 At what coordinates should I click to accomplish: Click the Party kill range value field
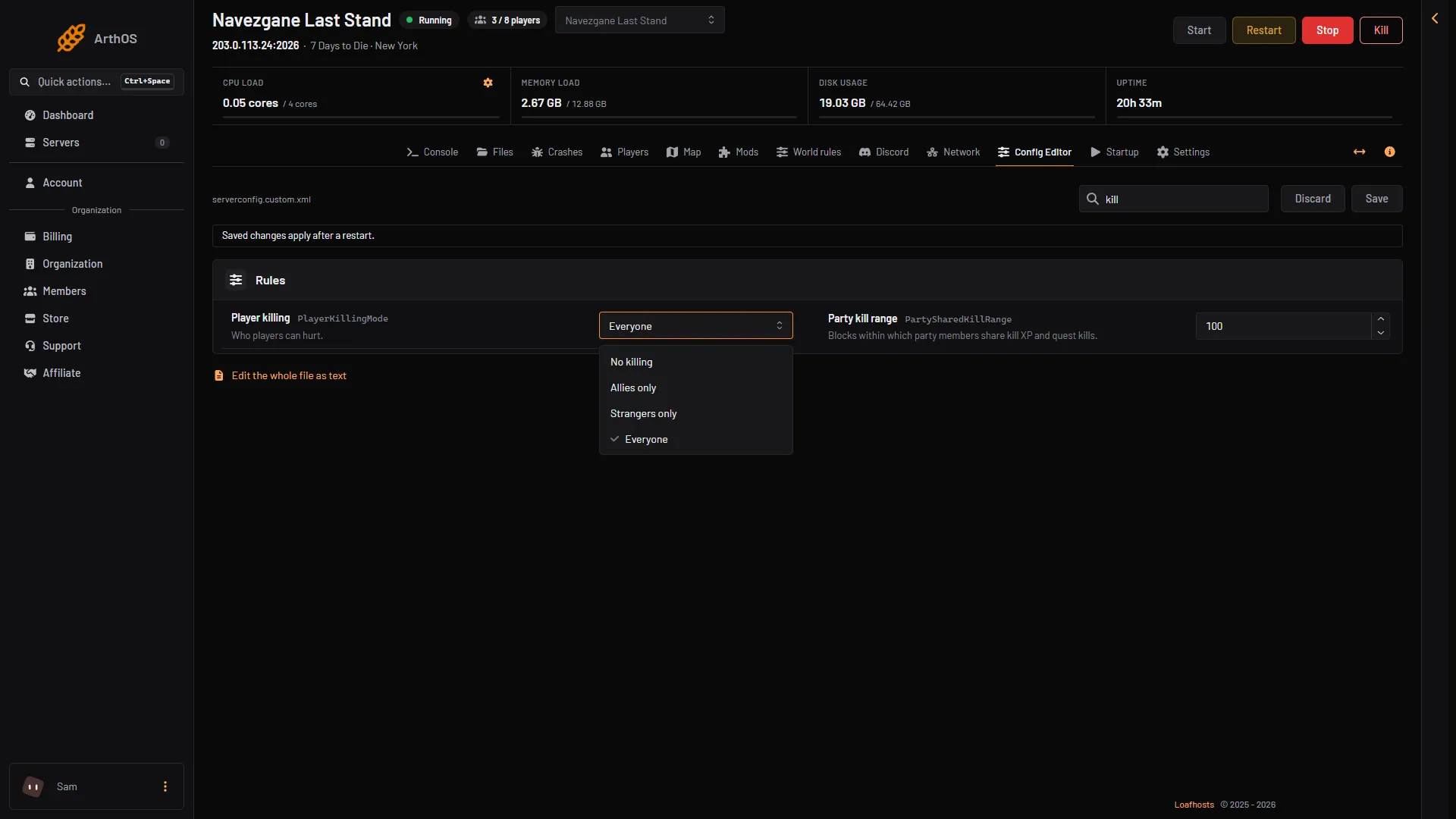1283,326
